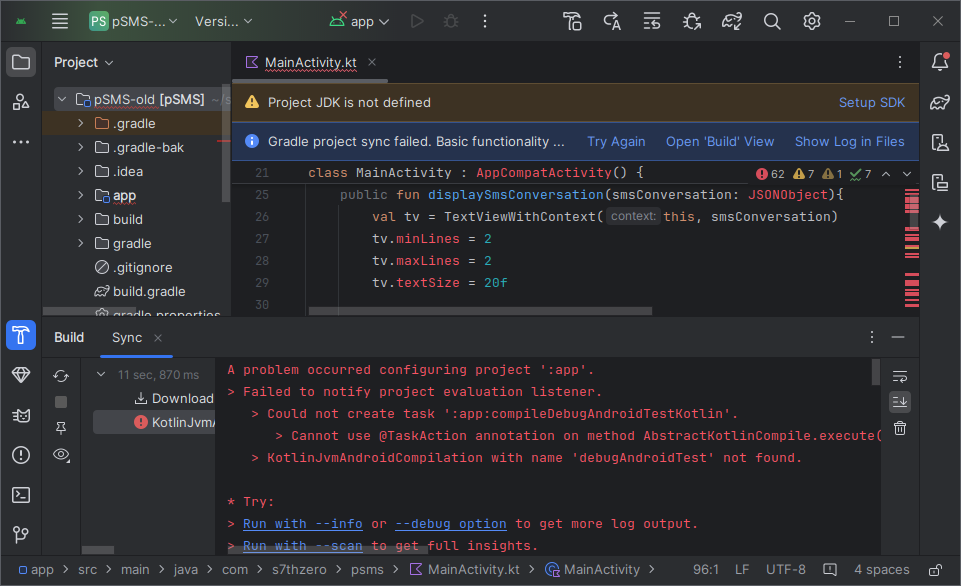The image size is (961, 586).
Task: Select the MainActivity.kt editor tab
Action: (310, 62)
